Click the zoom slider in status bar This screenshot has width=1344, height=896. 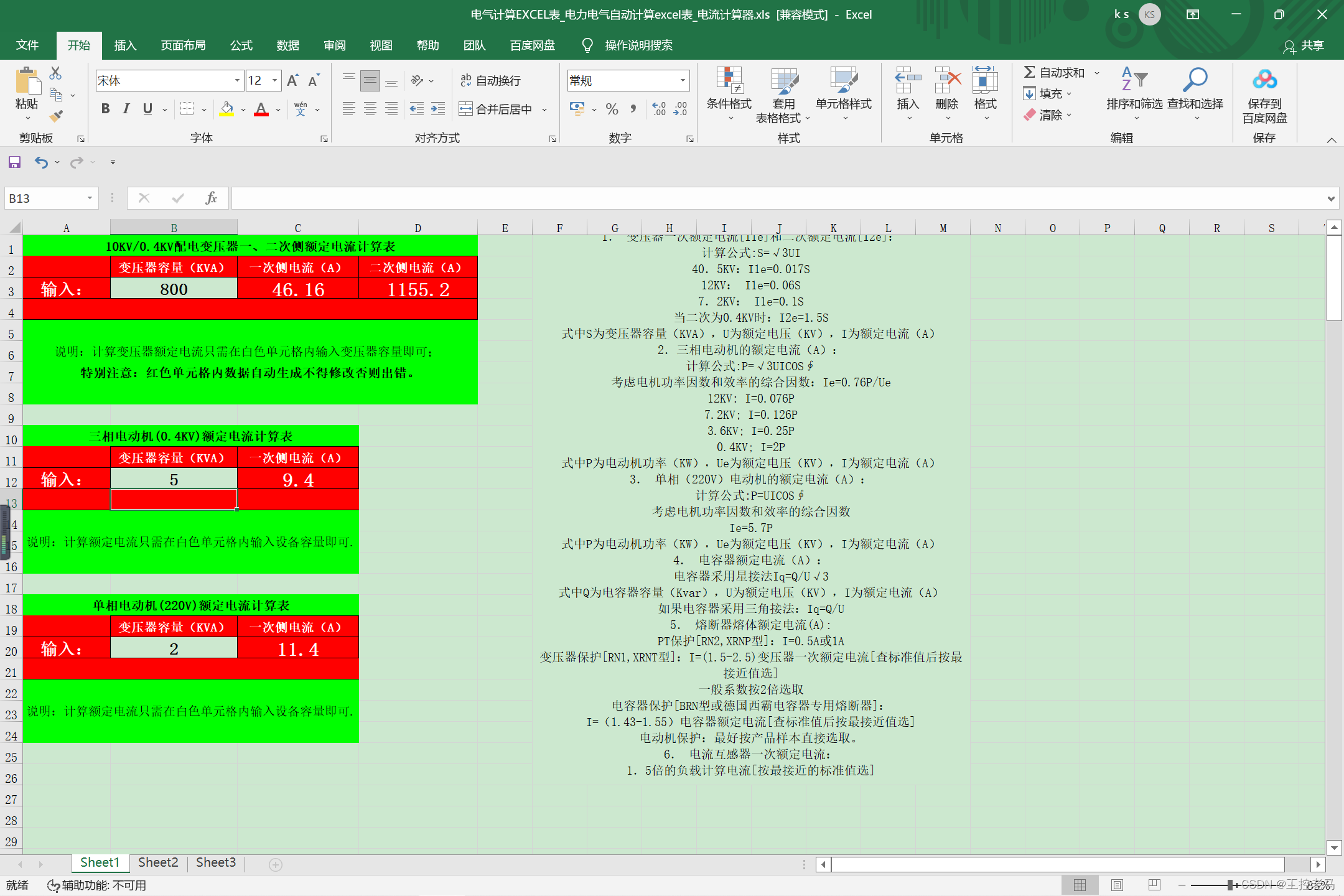tap(1230, 885)
